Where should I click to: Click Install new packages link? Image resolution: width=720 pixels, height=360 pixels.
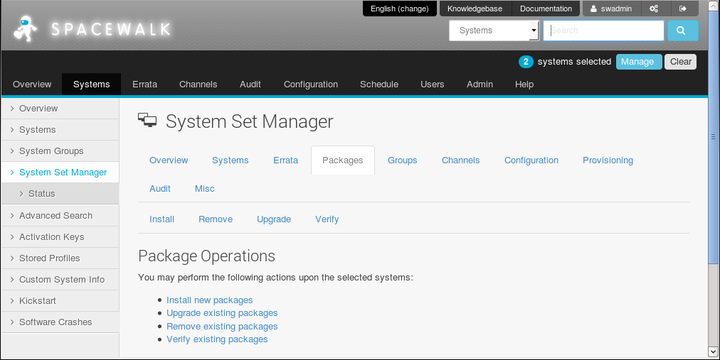(209, 300)
